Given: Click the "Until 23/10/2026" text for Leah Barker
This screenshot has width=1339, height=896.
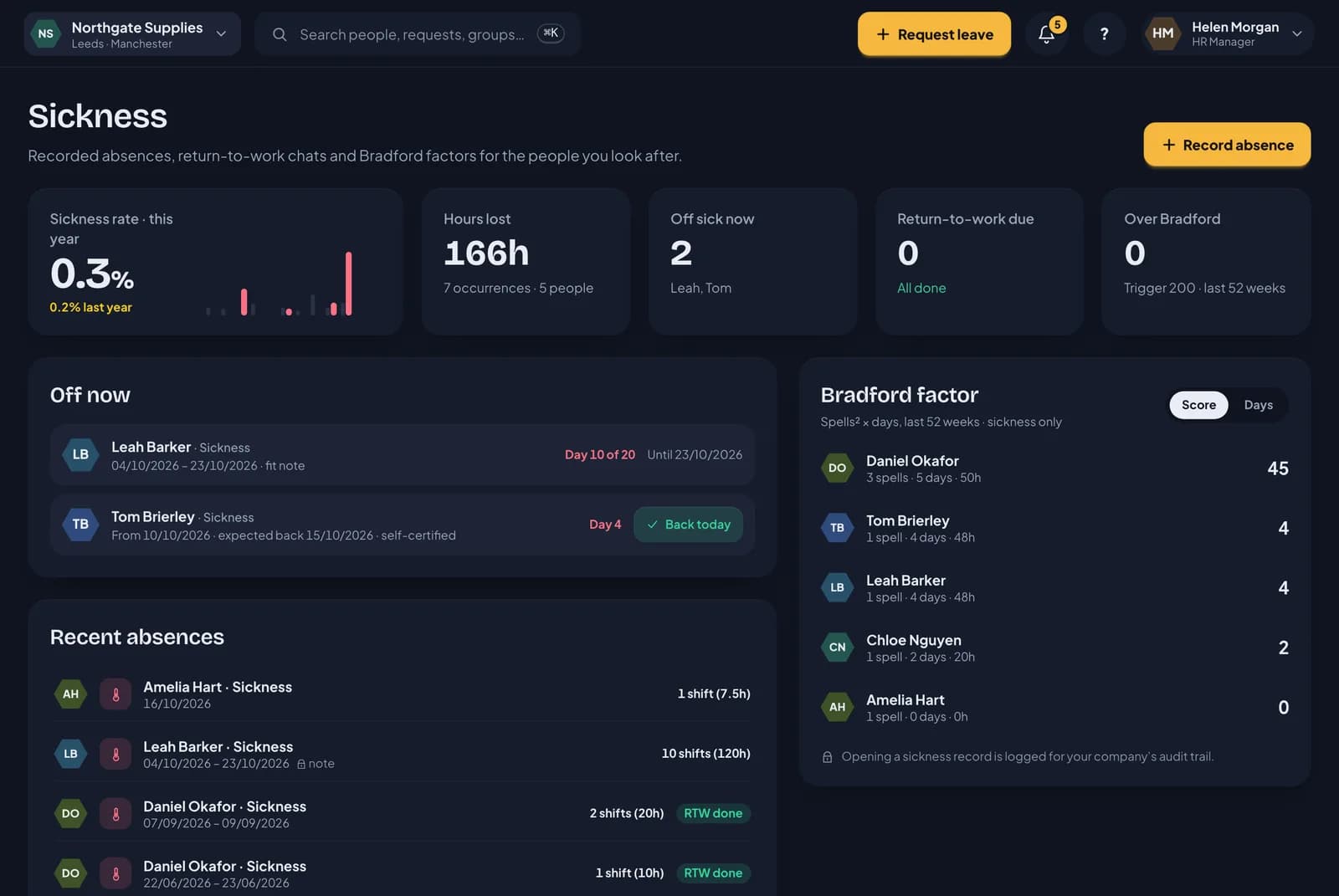Looking at the screenshot, I should 695,455.
